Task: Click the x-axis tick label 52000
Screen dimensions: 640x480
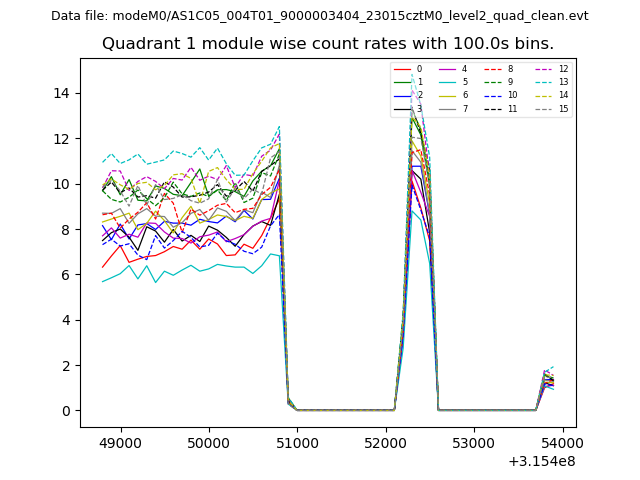Action: 385,442
